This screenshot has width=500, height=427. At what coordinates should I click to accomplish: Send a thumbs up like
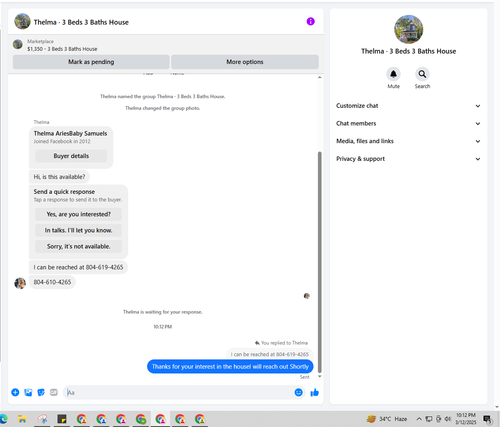[x=314, y=392]
